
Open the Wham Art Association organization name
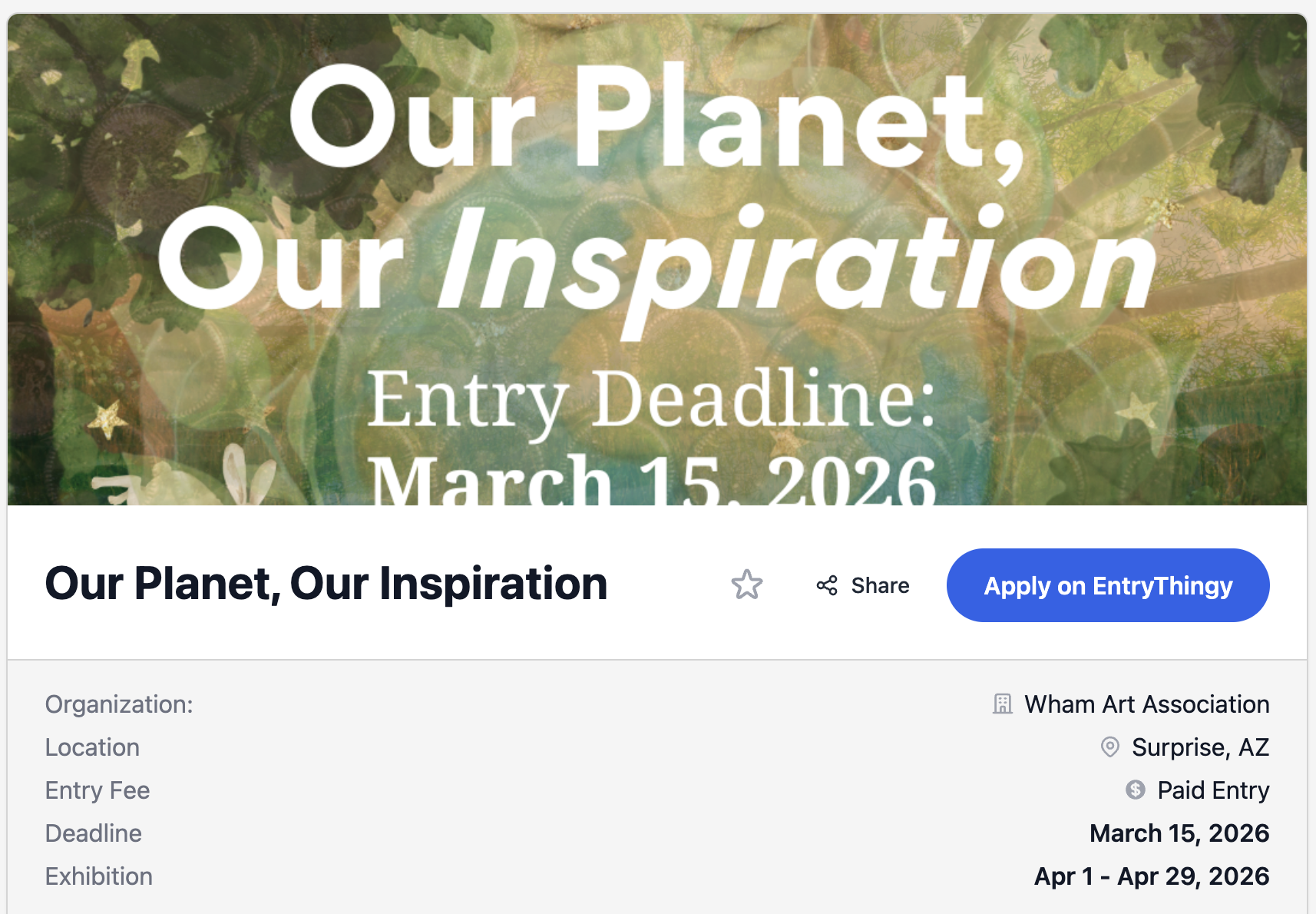point(1146,704)
